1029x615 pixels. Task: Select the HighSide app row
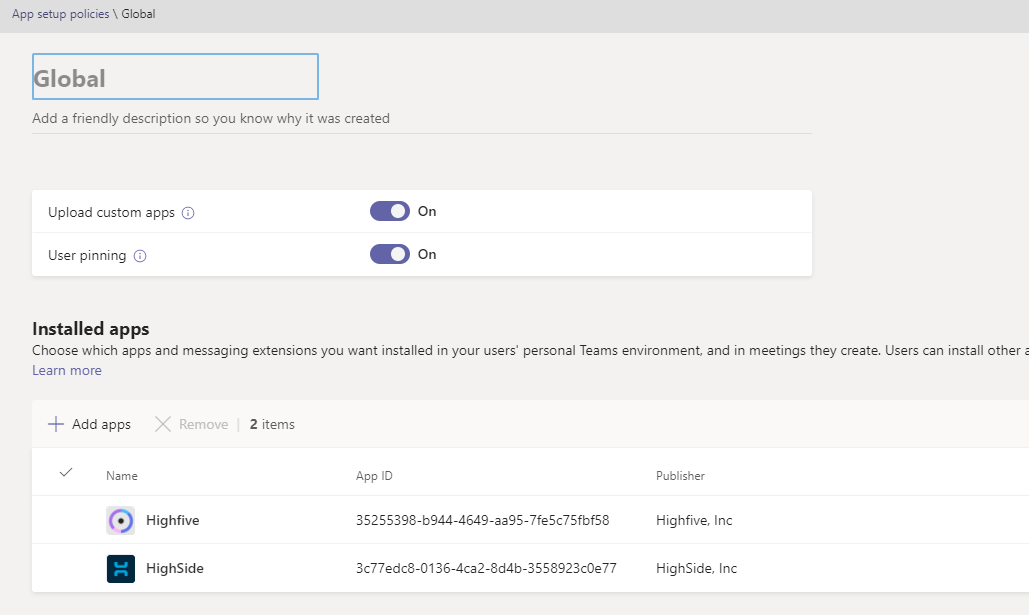[x=65, y=568]
